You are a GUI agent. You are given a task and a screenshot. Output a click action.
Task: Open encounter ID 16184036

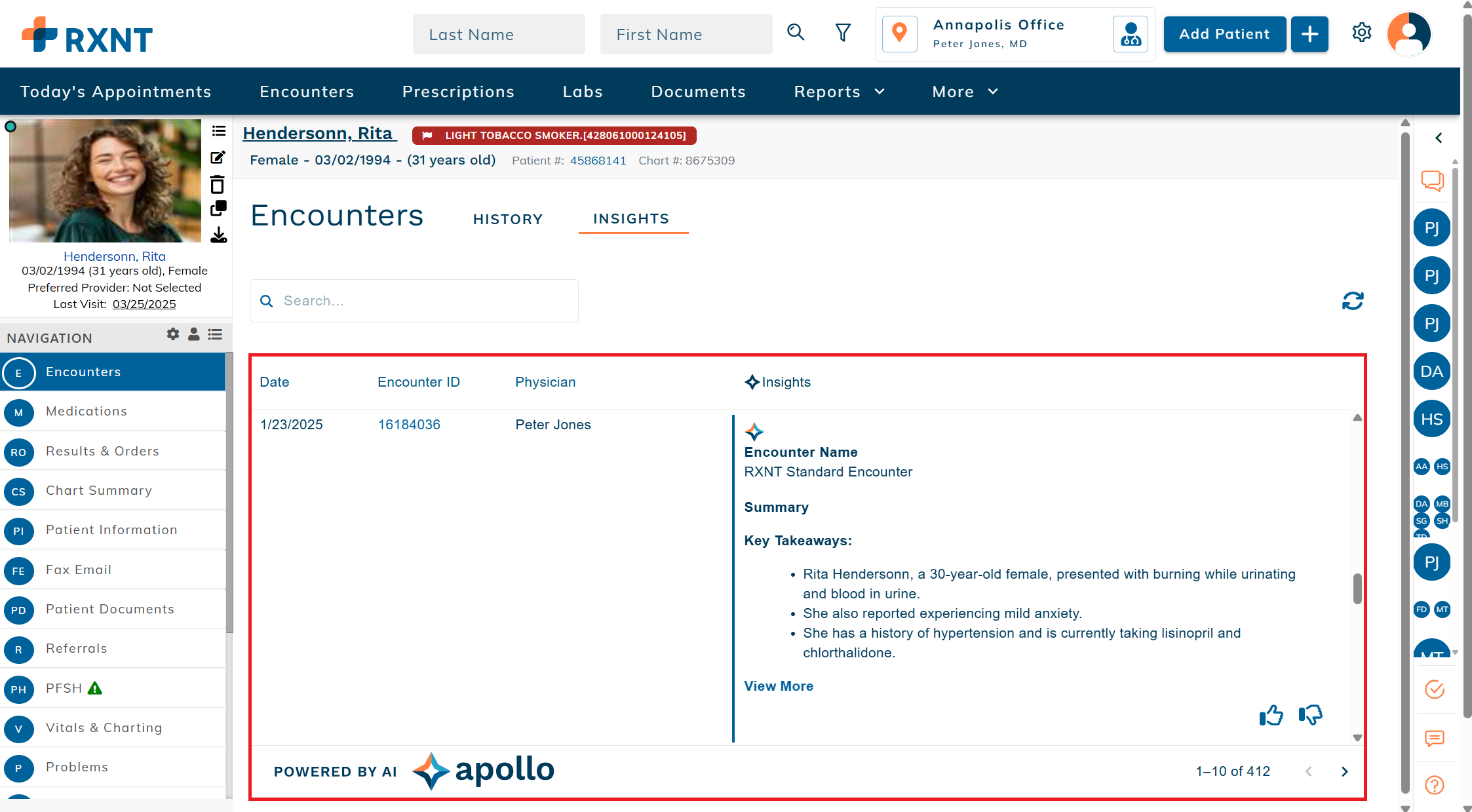point(409,425)
